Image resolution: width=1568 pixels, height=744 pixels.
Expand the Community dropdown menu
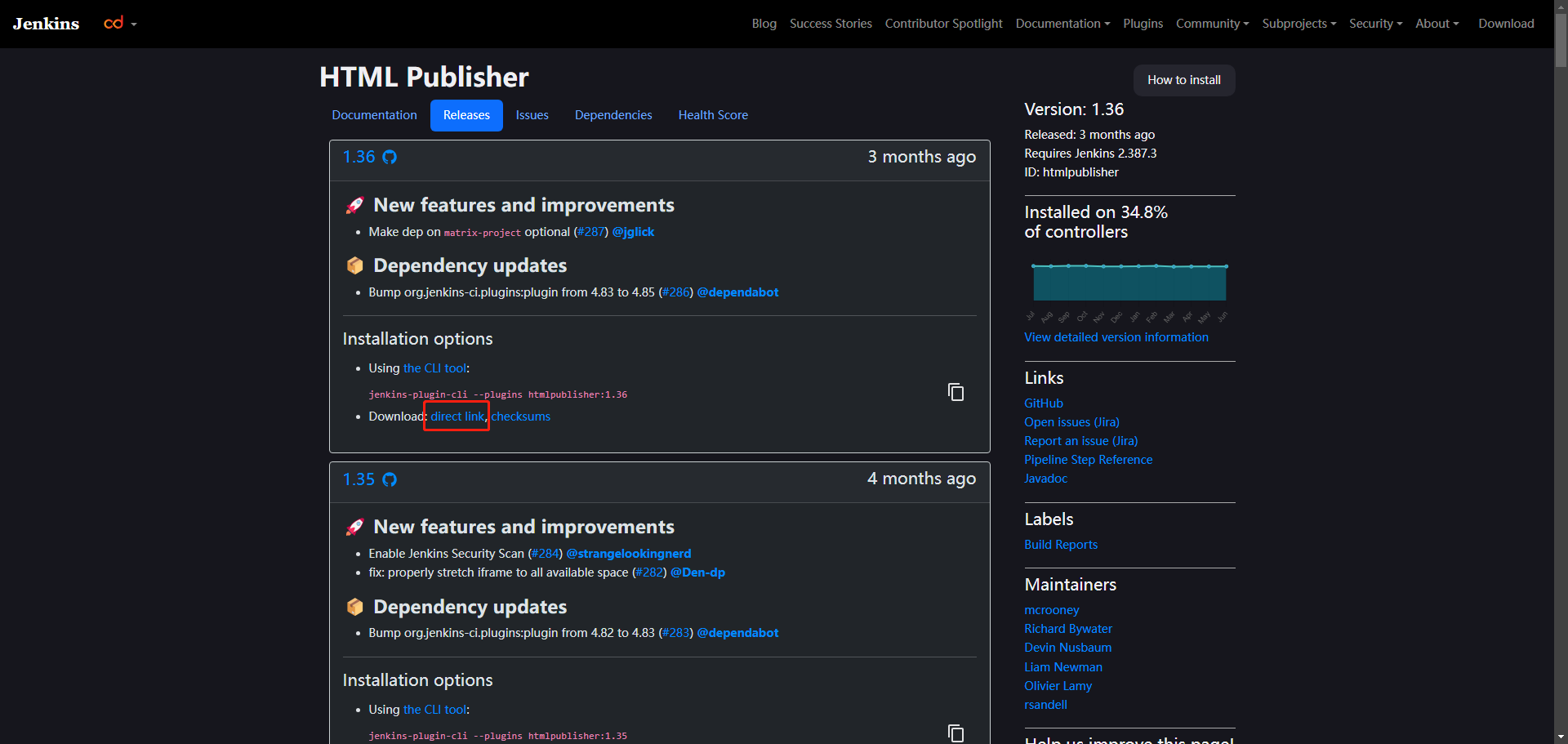(1212, 24)
